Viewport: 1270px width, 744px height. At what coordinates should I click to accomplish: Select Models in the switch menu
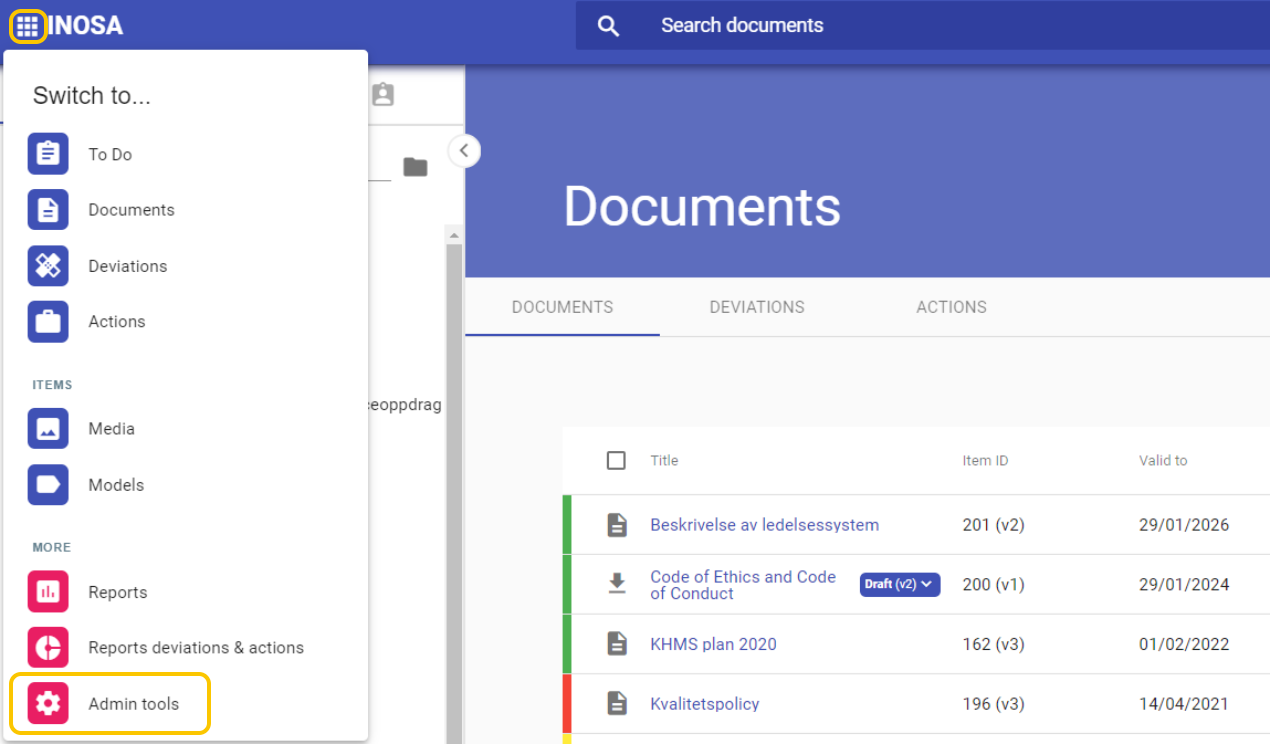[116, 485]
